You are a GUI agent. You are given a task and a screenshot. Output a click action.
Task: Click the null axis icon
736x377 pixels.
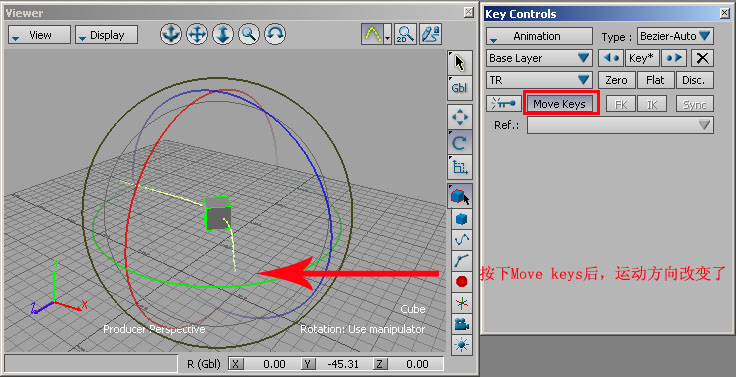point(462,303)
